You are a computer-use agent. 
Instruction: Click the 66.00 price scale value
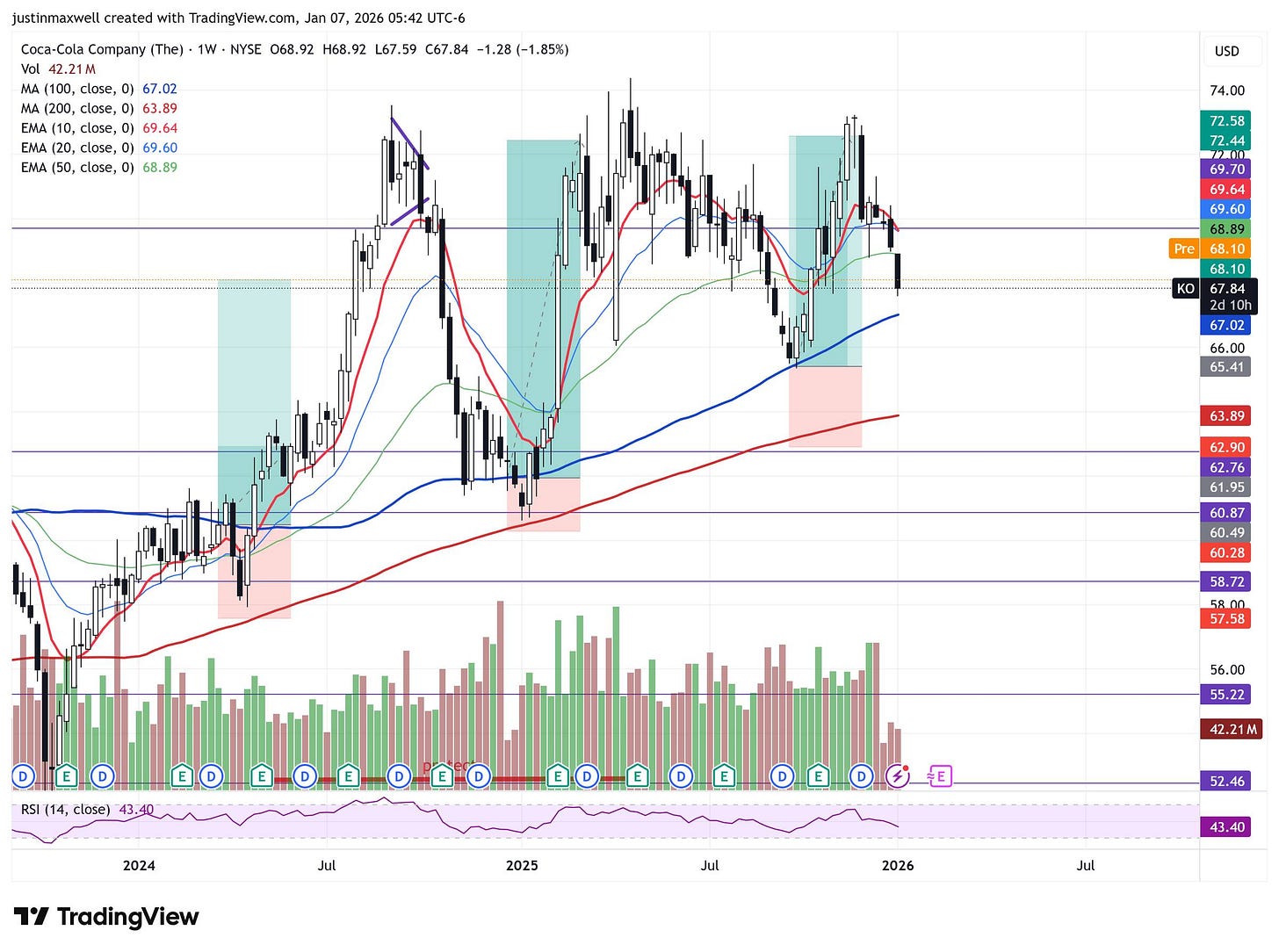[1227, 348]
